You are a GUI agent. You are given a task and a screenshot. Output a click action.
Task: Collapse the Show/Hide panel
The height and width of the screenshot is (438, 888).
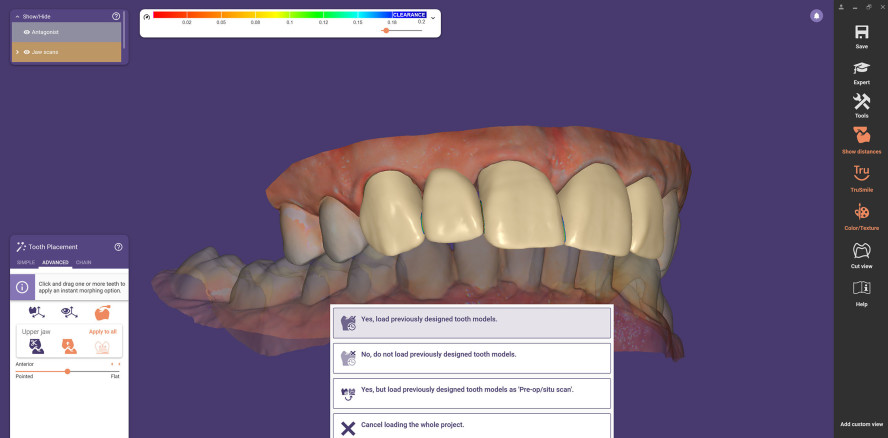click(x=17, y=17)
